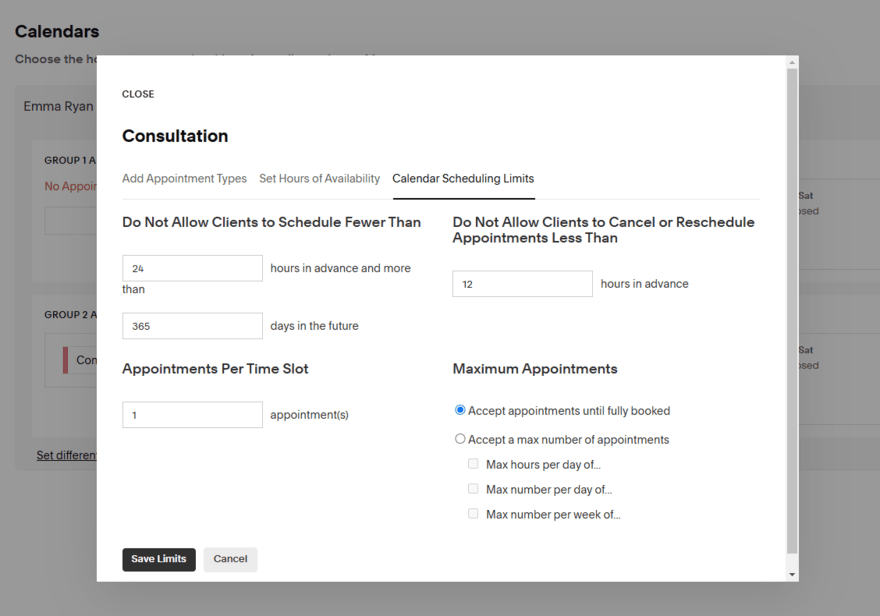Open the Set different link on the left
Screen dimensions: 880x616
coord(64,455)
